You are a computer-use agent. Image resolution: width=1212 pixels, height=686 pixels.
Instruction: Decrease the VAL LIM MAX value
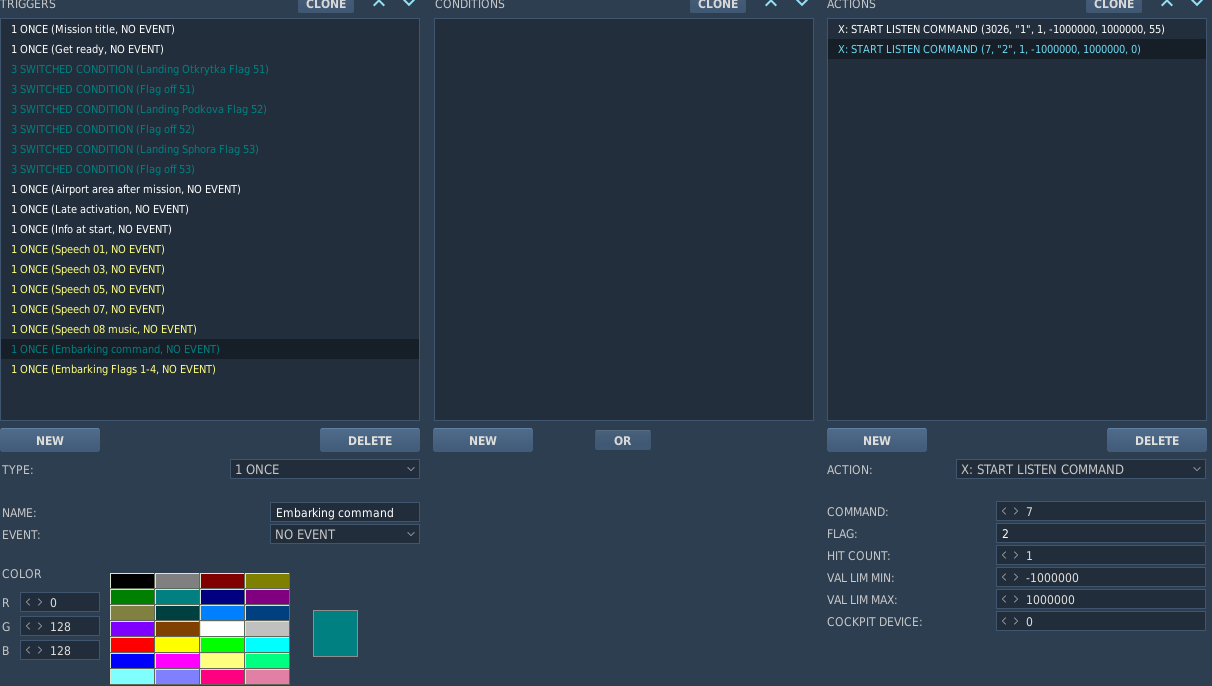(x=1004, y=600)
